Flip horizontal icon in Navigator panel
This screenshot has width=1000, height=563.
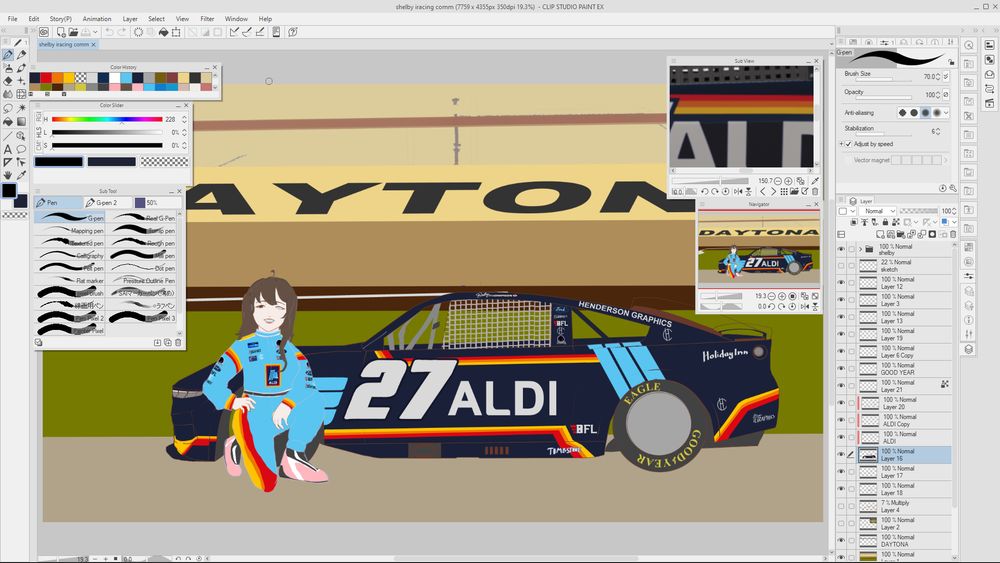pyautogui.click(x=804, y=307)
